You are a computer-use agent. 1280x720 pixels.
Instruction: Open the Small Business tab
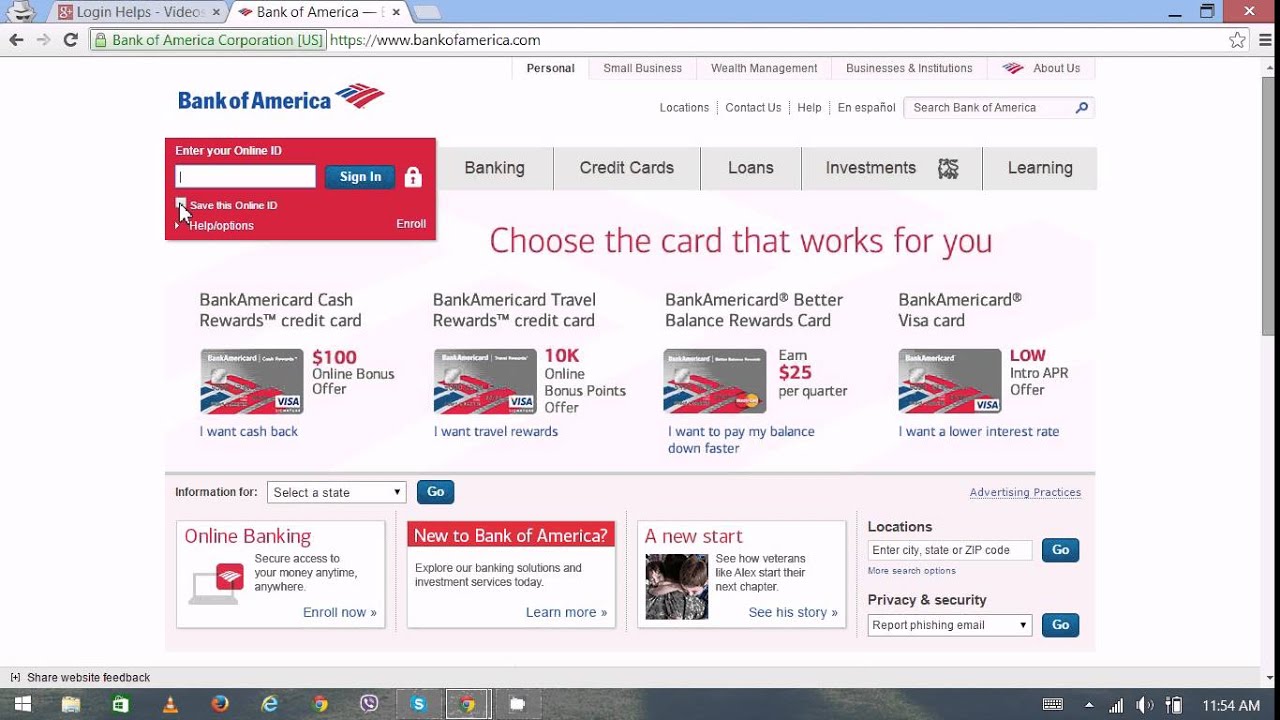642,69
